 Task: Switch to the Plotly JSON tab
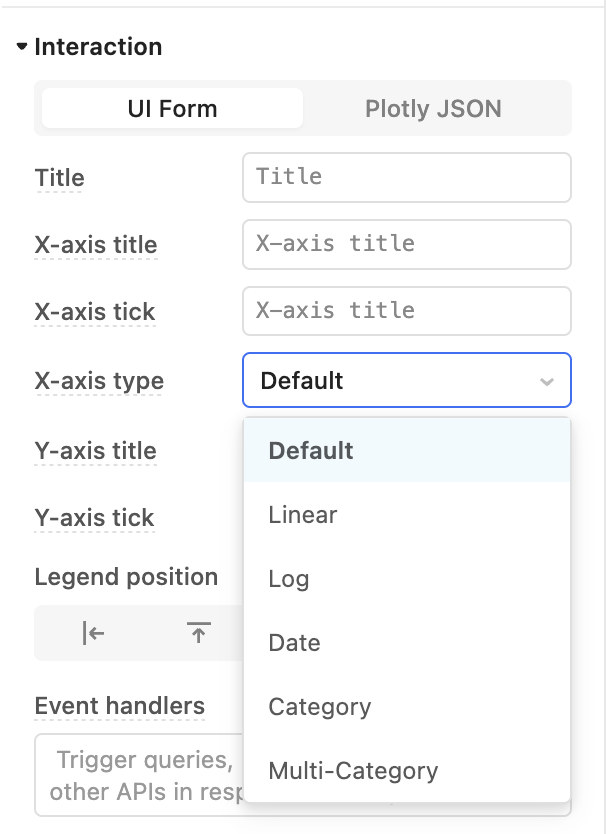[433, 109]
